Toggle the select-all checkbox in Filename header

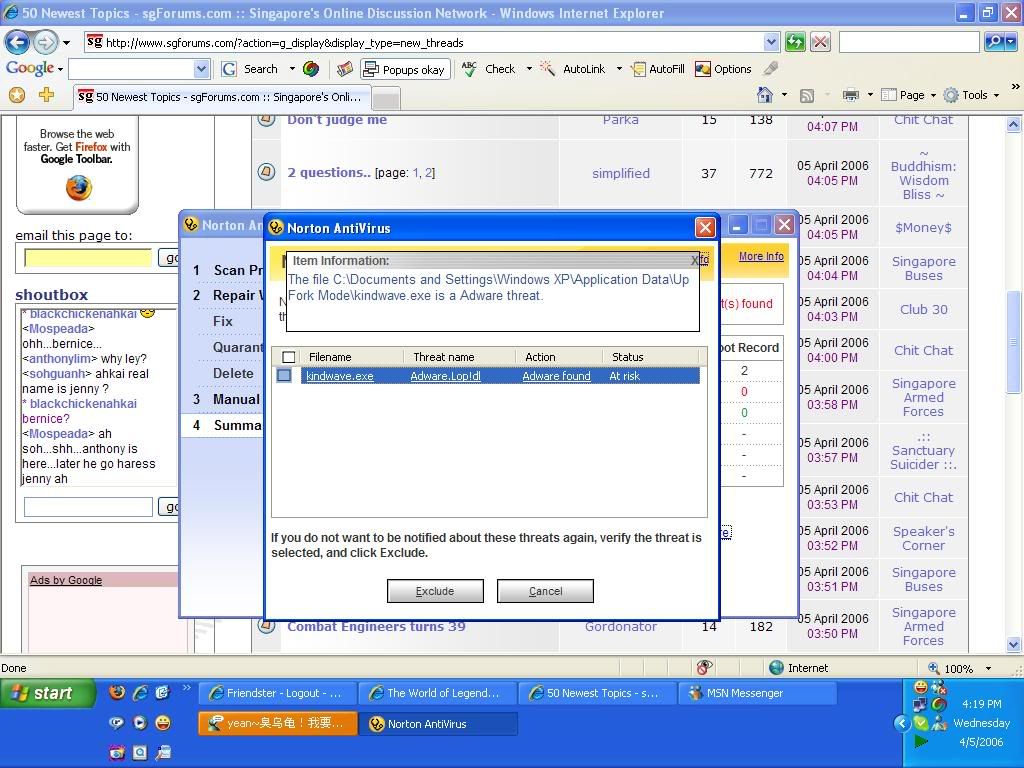289,357
